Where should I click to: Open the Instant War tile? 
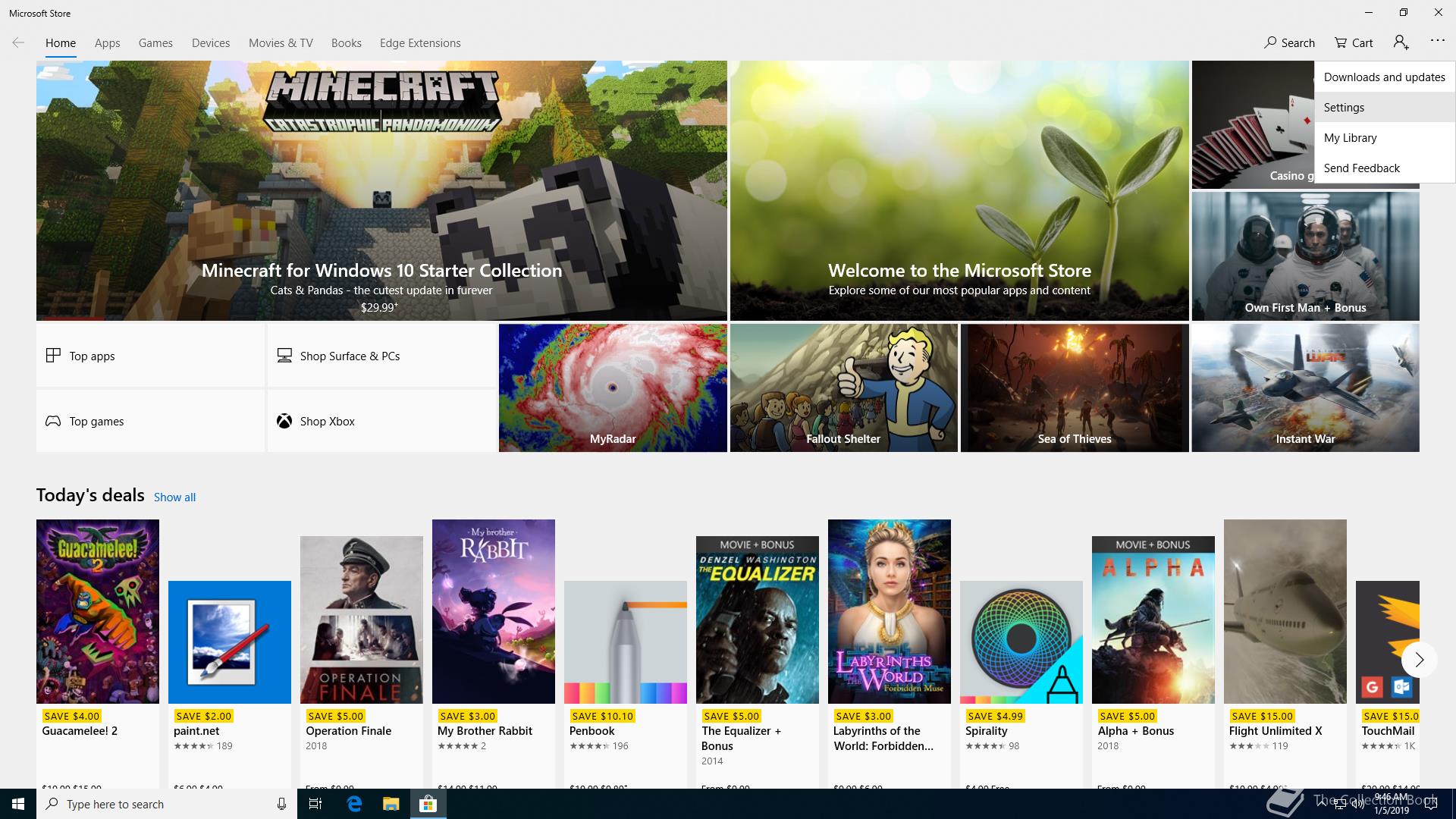coord(1305,388)
